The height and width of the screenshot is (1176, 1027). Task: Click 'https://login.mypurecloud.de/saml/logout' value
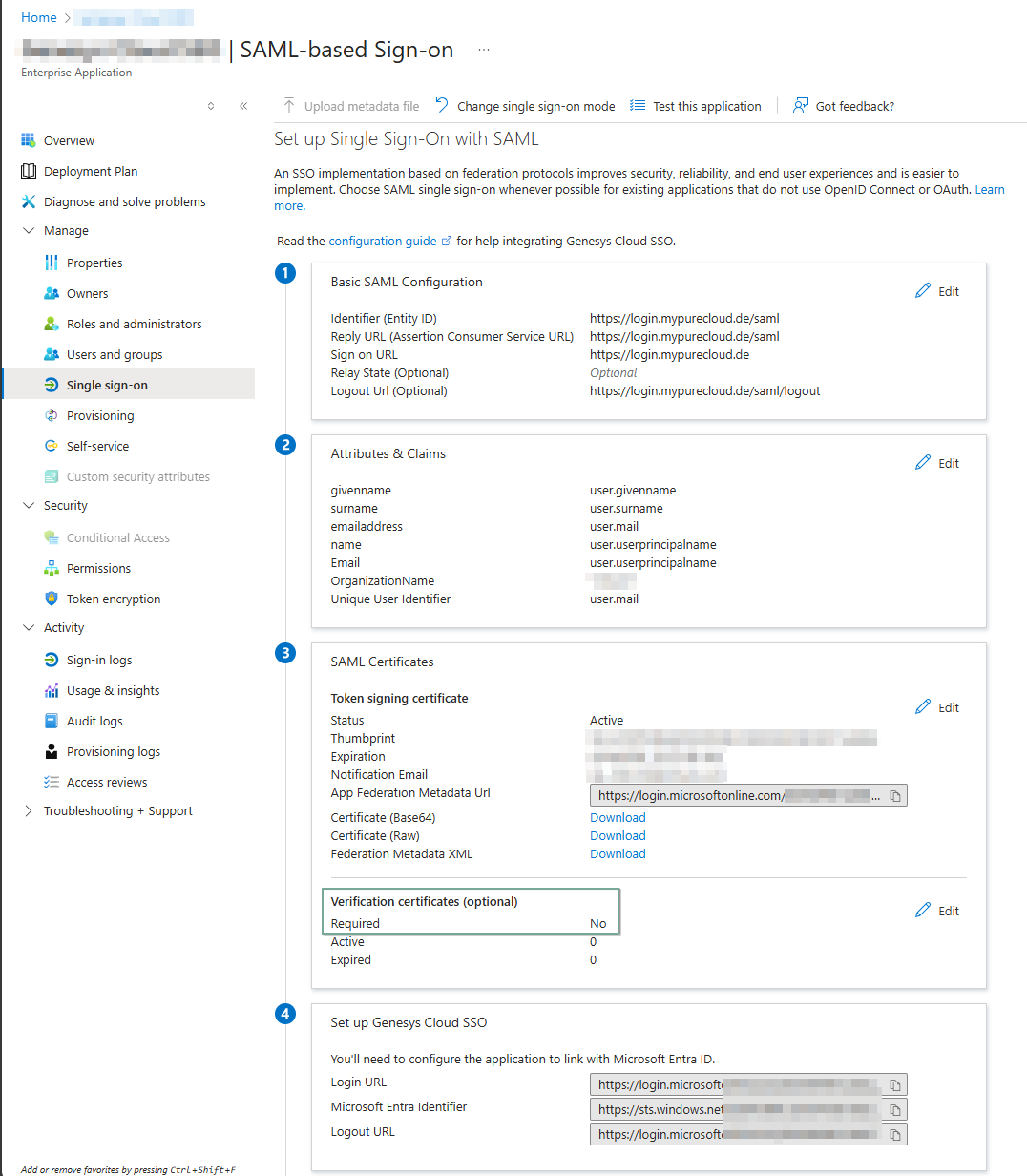tap(705, 390)
